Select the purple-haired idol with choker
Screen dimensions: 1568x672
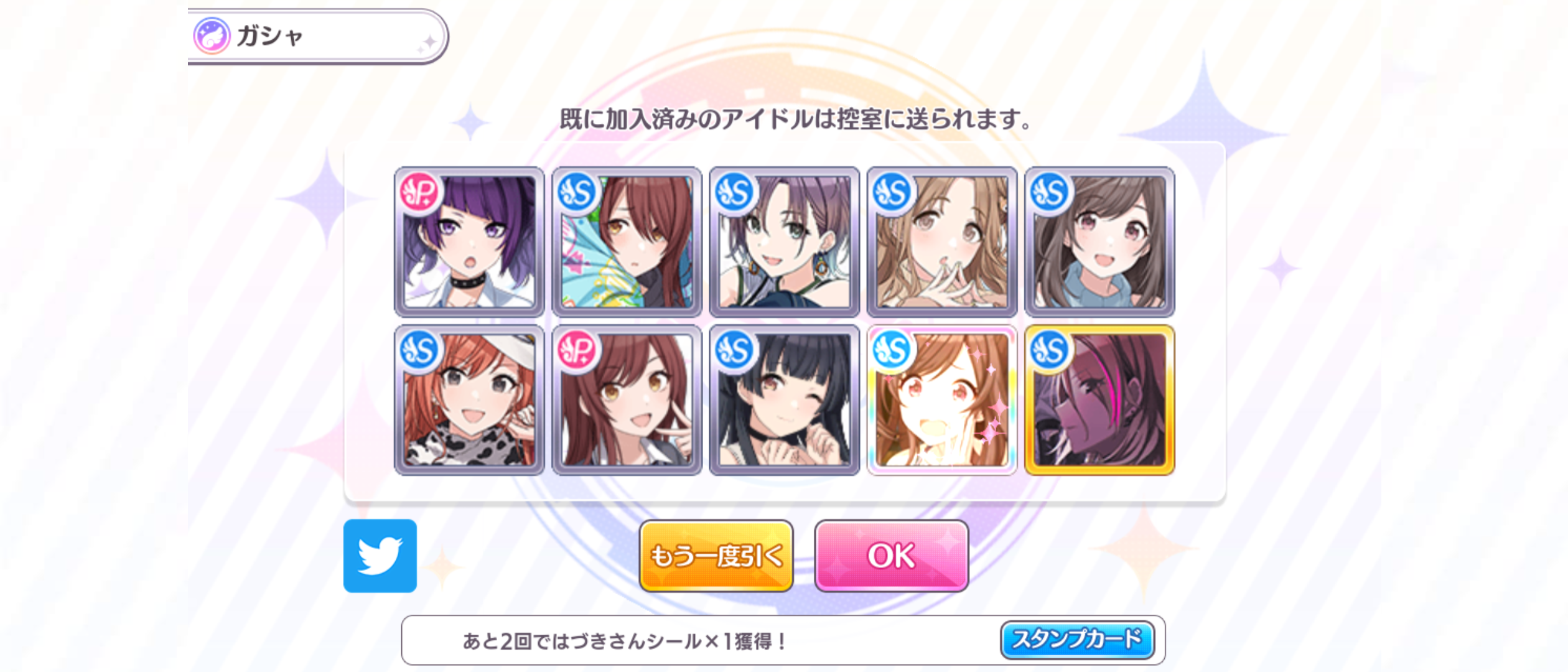click(x=469, y=242)
